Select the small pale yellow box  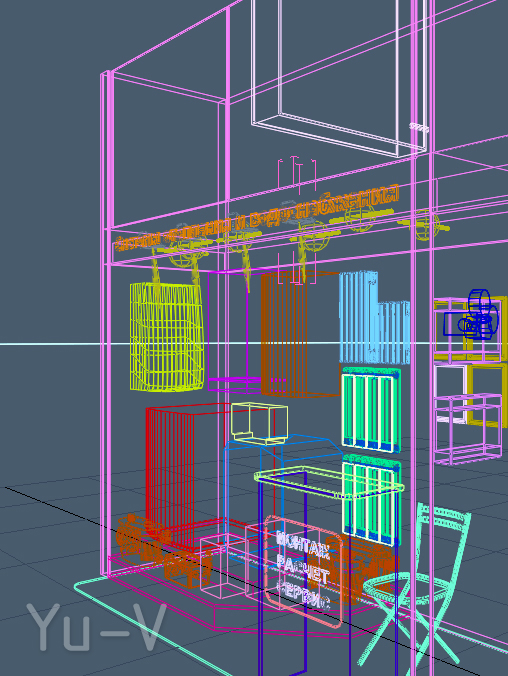pyautogui.click(x=259, y=423)
